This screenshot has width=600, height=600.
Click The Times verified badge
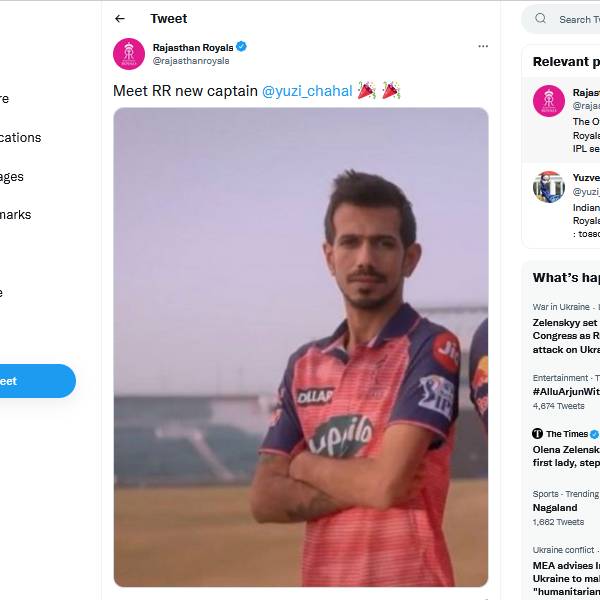coord(595,434)
